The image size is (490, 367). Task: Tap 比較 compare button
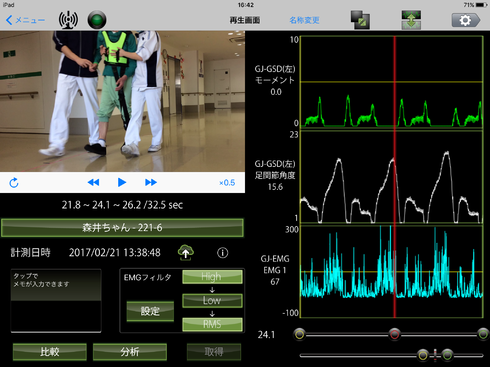(x=50, y=352)
